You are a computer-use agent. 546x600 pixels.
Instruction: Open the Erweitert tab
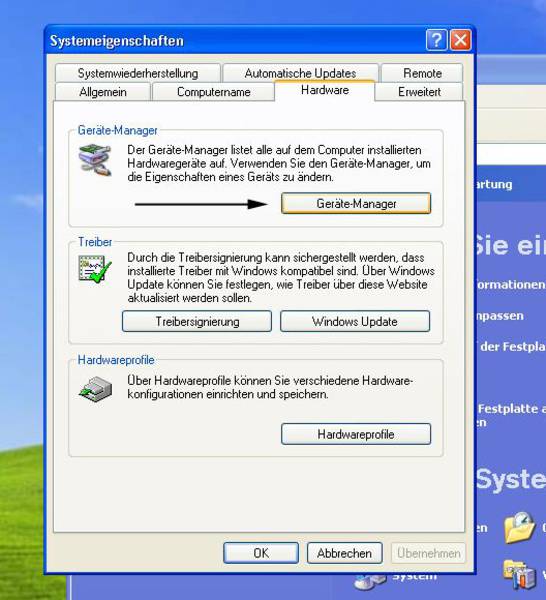pyautogui.click(x=419, y=92)
